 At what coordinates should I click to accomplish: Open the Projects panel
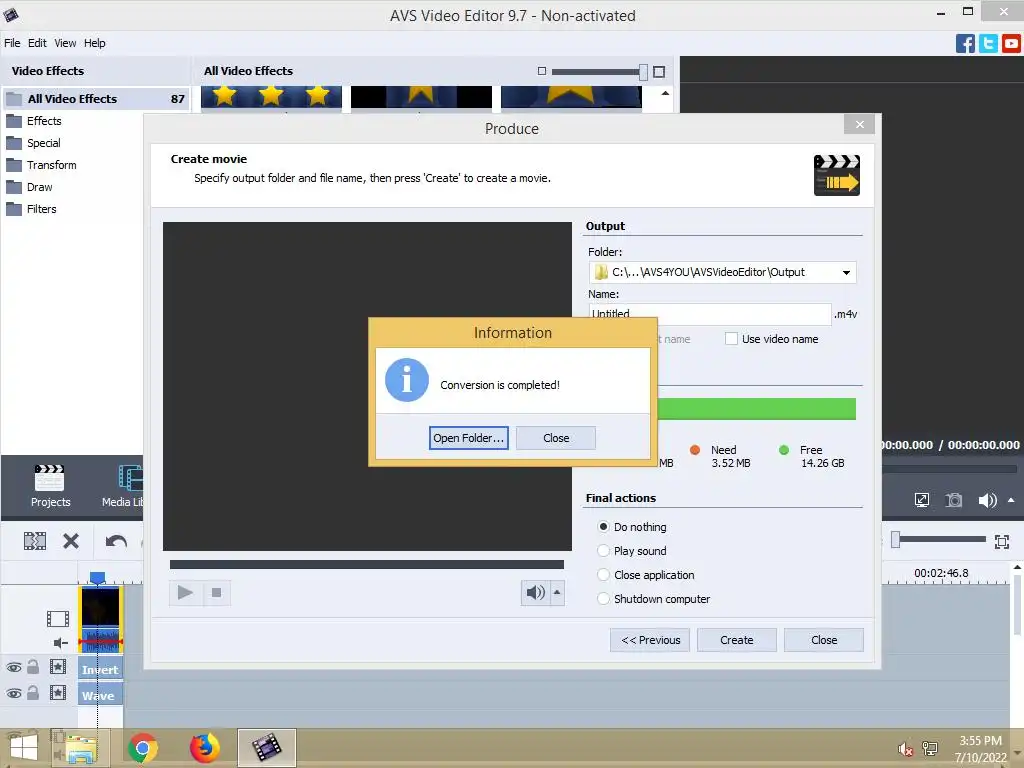(x=50, y=486)
